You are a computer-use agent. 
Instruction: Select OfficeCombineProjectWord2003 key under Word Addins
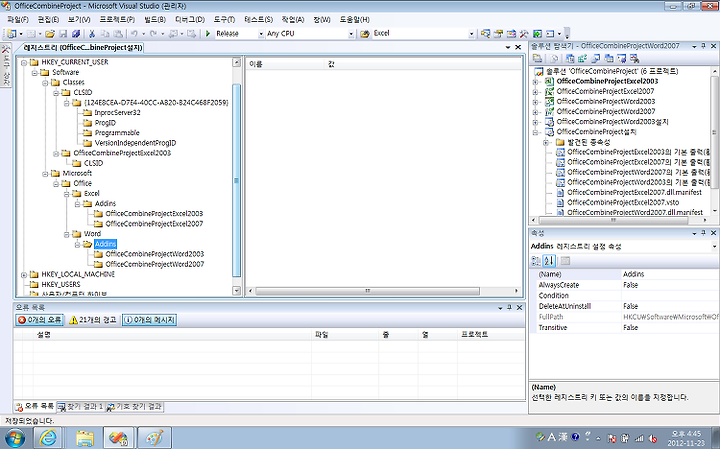(x=155, y=254)
